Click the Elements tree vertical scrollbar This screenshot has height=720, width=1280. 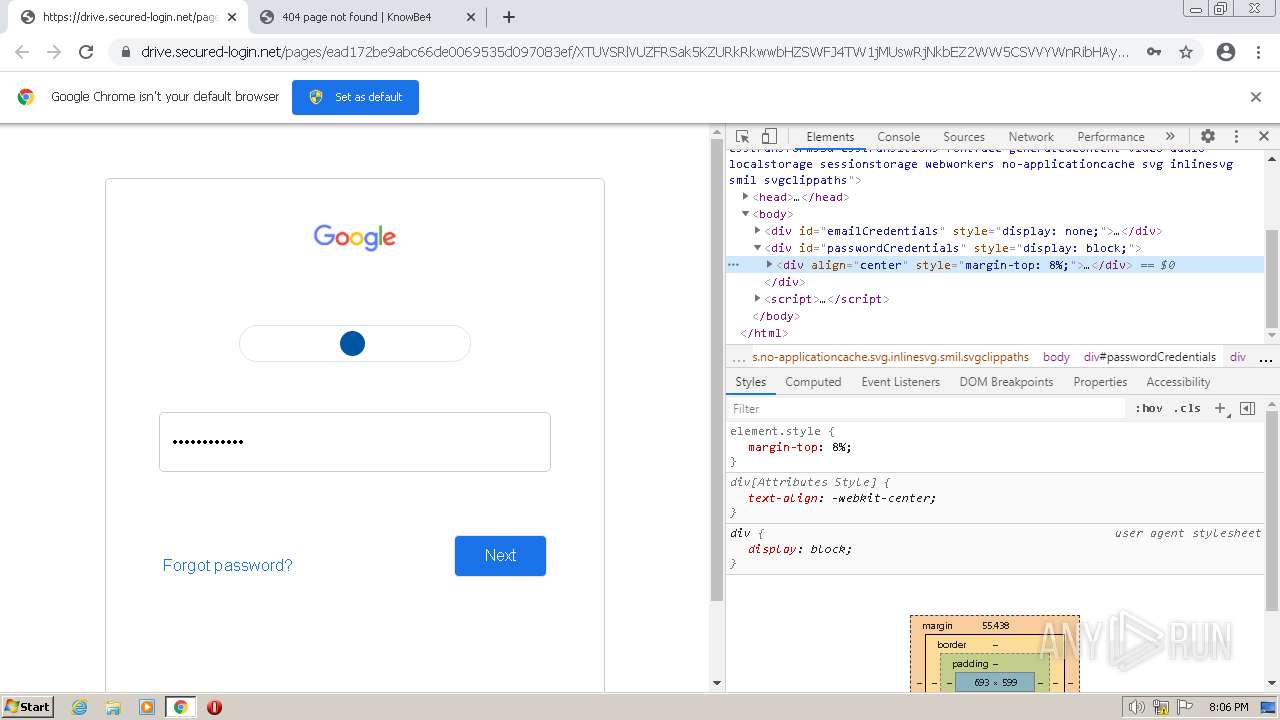click(x=1272, y=280)
